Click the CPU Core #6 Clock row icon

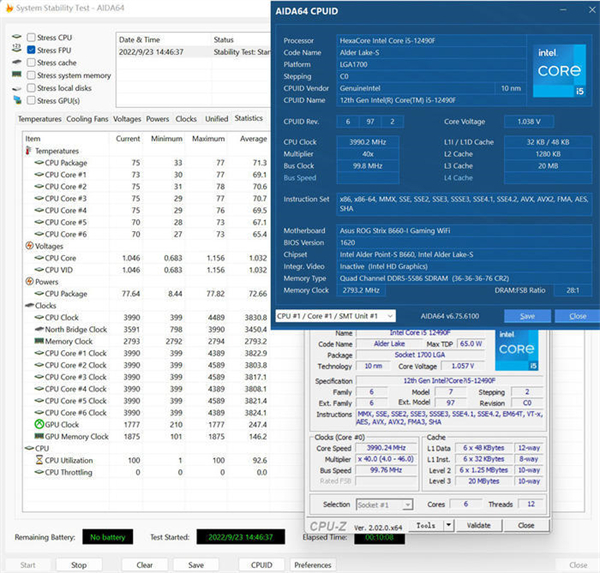[39, 413]
